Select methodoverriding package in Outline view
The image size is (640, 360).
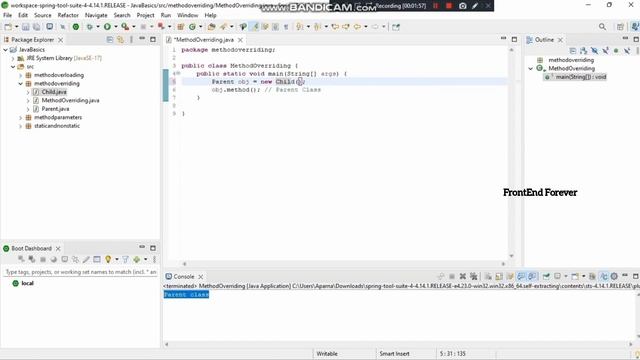[x=571, y=60]
